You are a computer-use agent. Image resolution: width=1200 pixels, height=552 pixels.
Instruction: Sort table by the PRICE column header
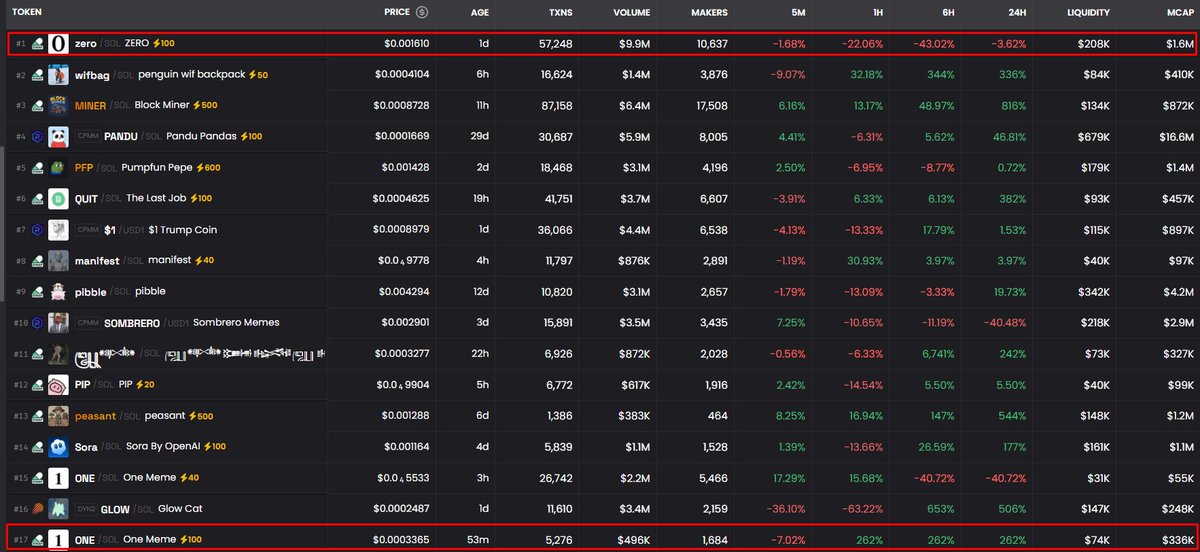coord(397,13)
